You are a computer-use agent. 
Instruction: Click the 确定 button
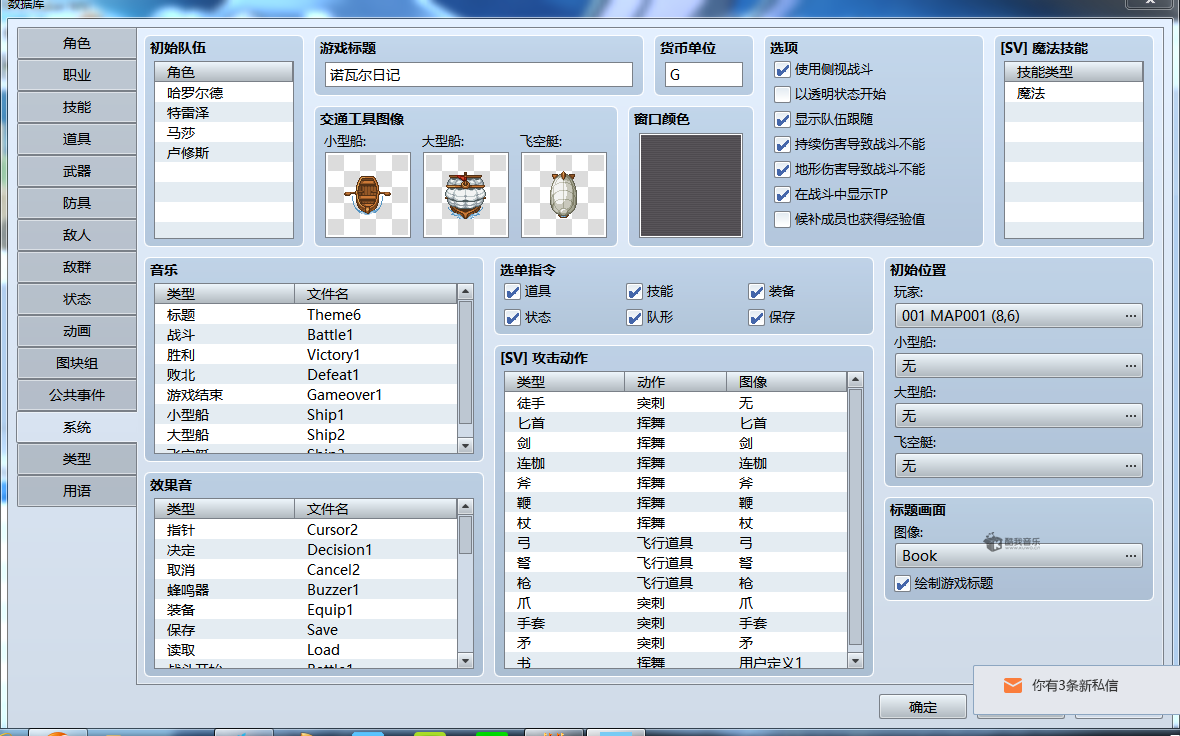(923, 707)
